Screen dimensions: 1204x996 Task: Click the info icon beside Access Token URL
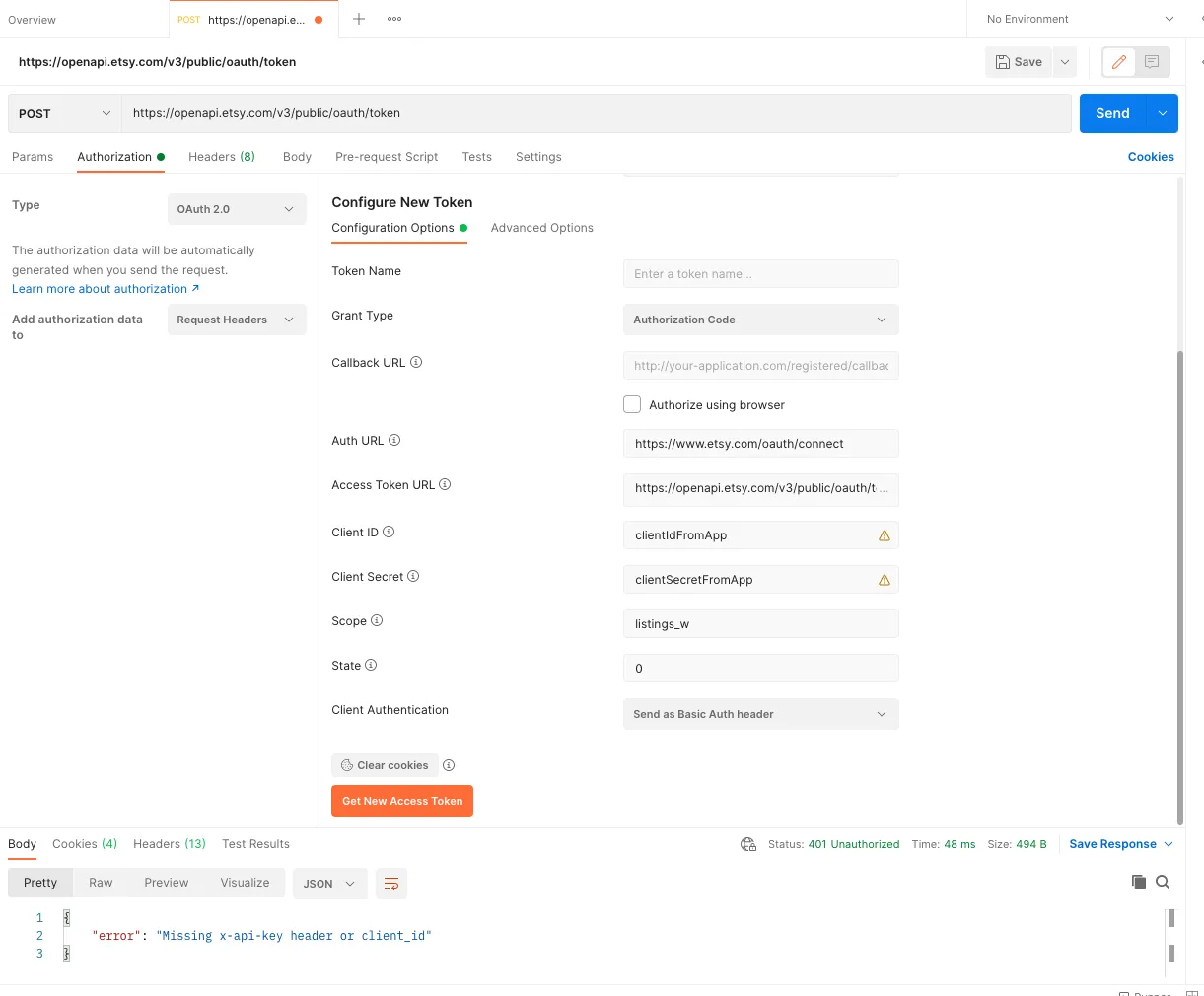[x=445, y=484]
